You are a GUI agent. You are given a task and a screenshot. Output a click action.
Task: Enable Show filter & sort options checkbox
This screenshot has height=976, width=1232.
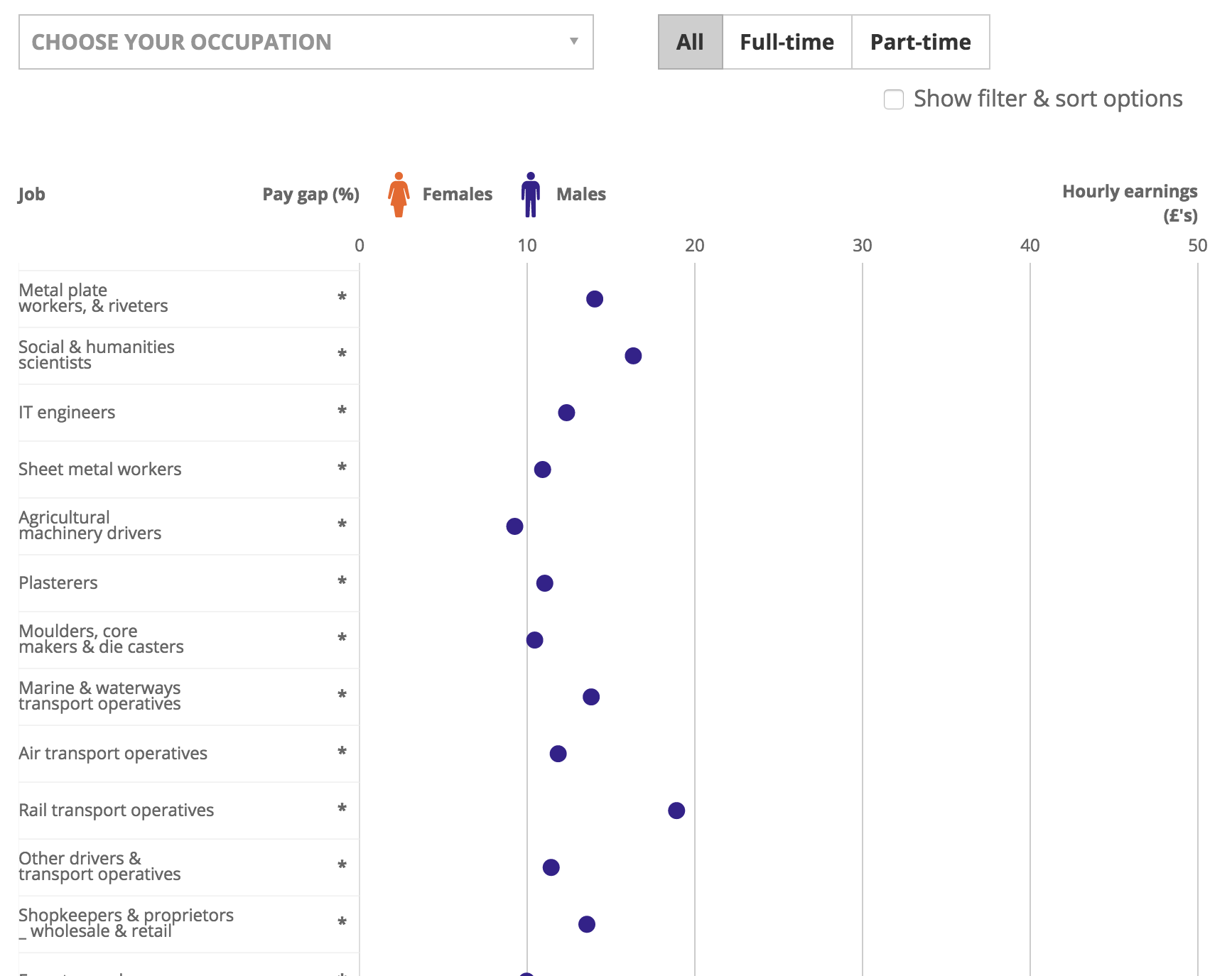click(x=894, y=99)
